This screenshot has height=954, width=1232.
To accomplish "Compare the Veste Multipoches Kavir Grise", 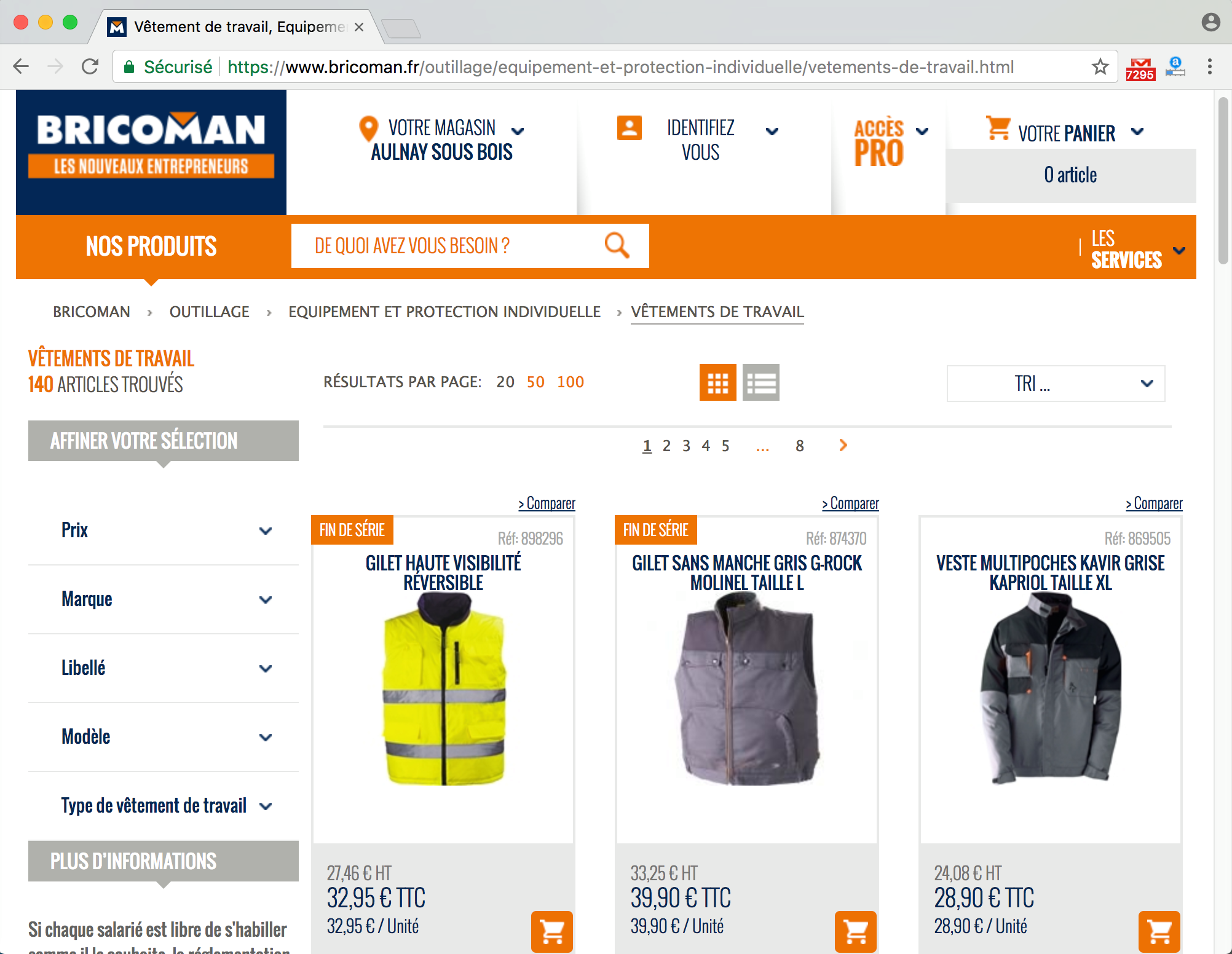I will pos(1154,503).
